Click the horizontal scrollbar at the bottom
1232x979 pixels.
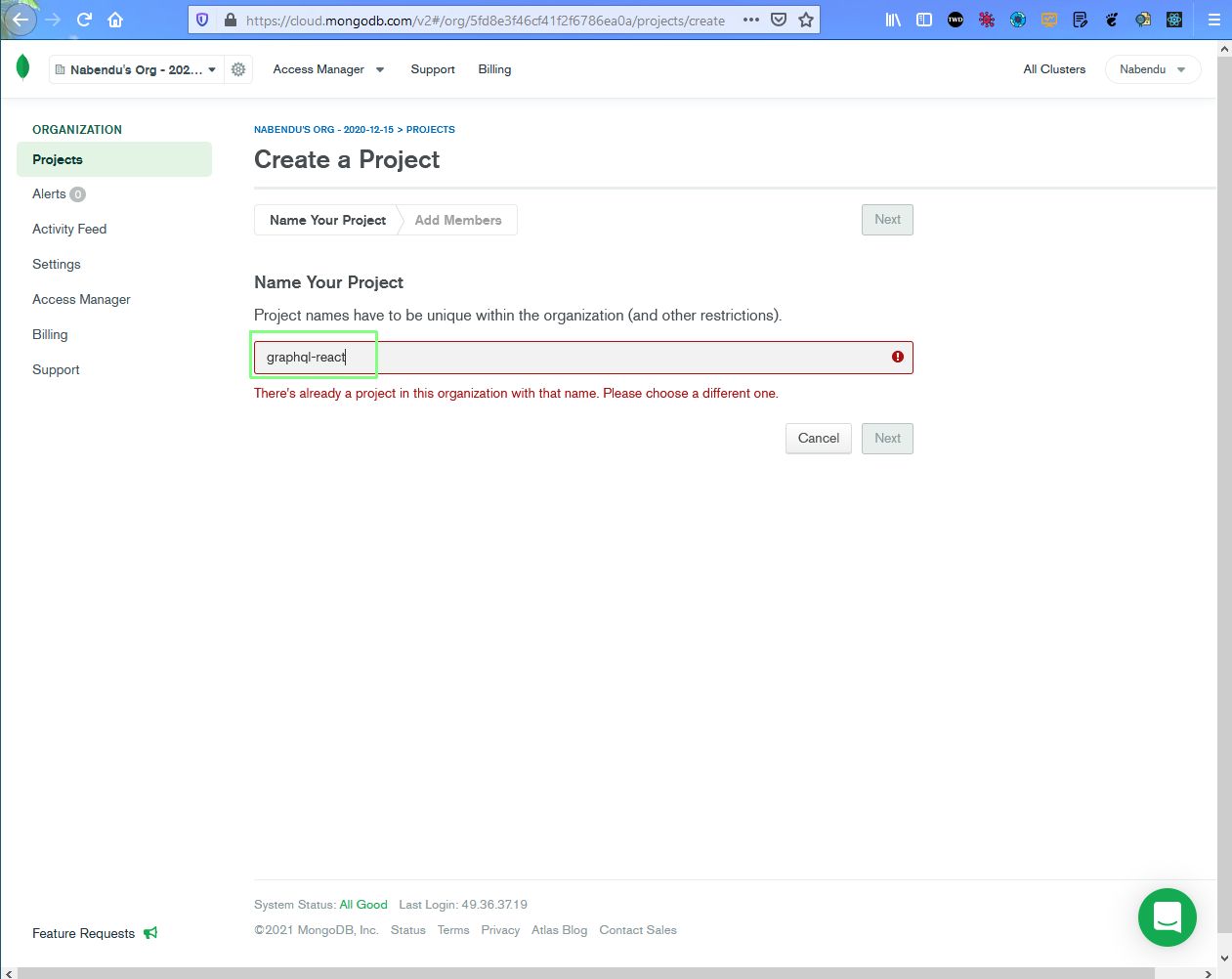(x=586, y=973)
